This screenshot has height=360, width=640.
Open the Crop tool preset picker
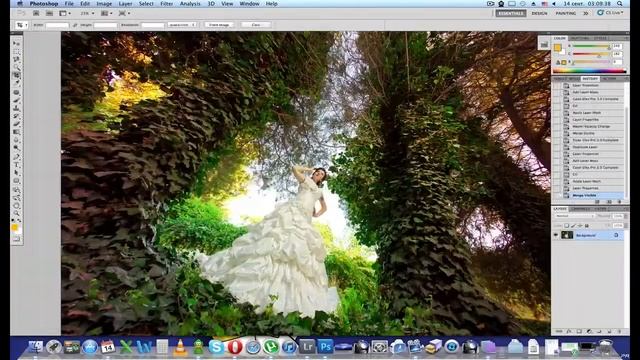[22, 25]
